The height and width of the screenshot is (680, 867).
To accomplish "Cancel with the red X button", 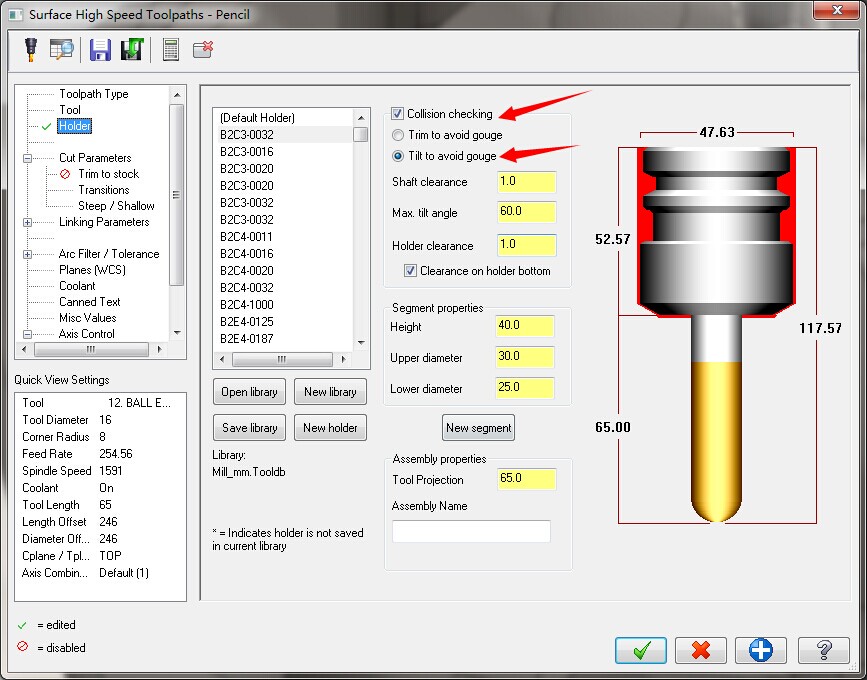I will click(x=701, y=650).
